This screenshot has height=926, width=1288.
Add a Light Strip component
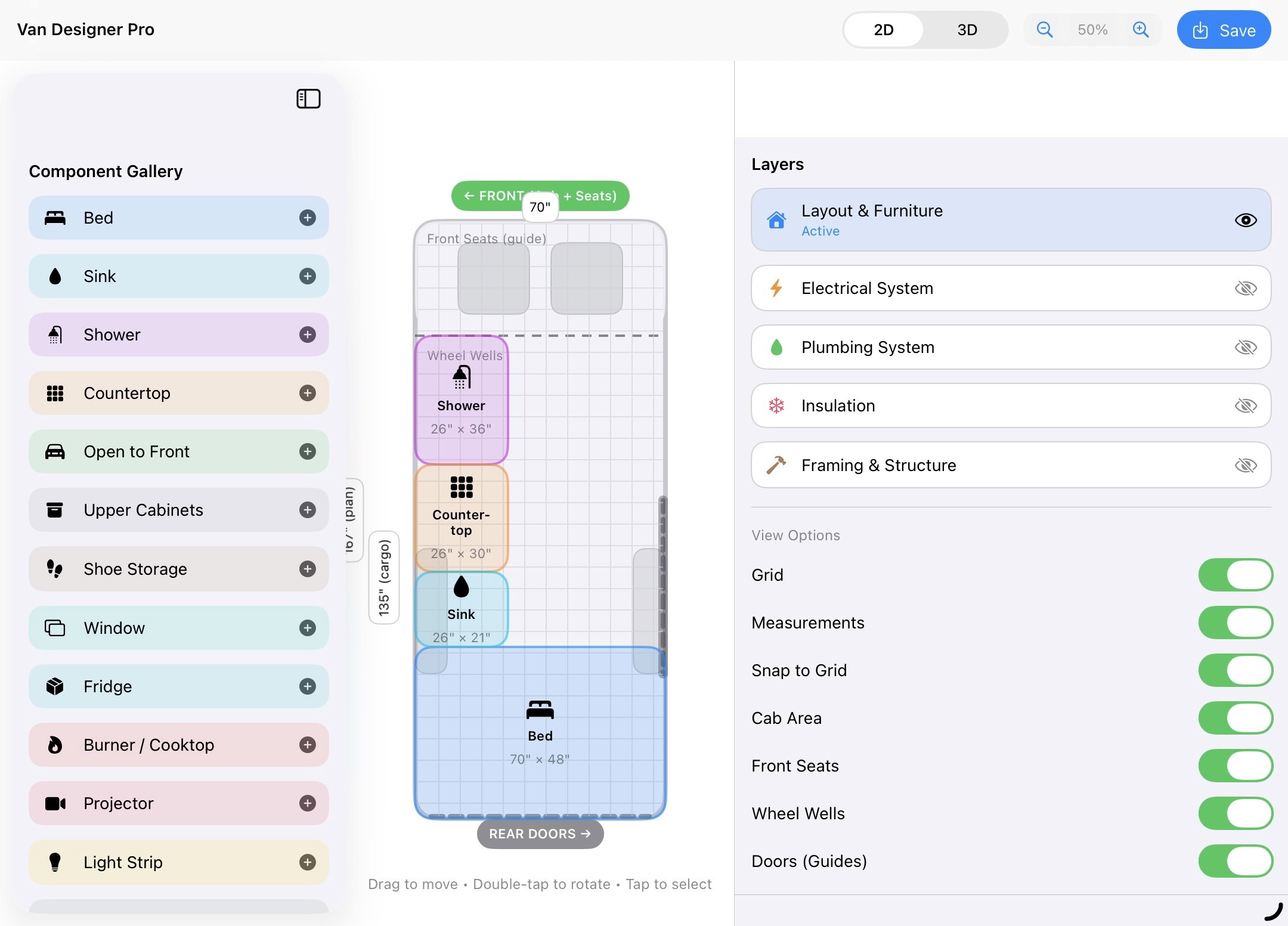click(307, 862)
